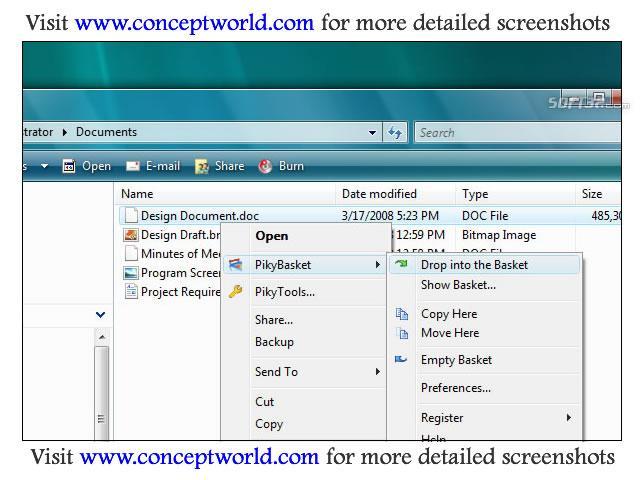
Task: Click the navigation pane scrollbar up arrow
Action: click(x=102, y=337)
